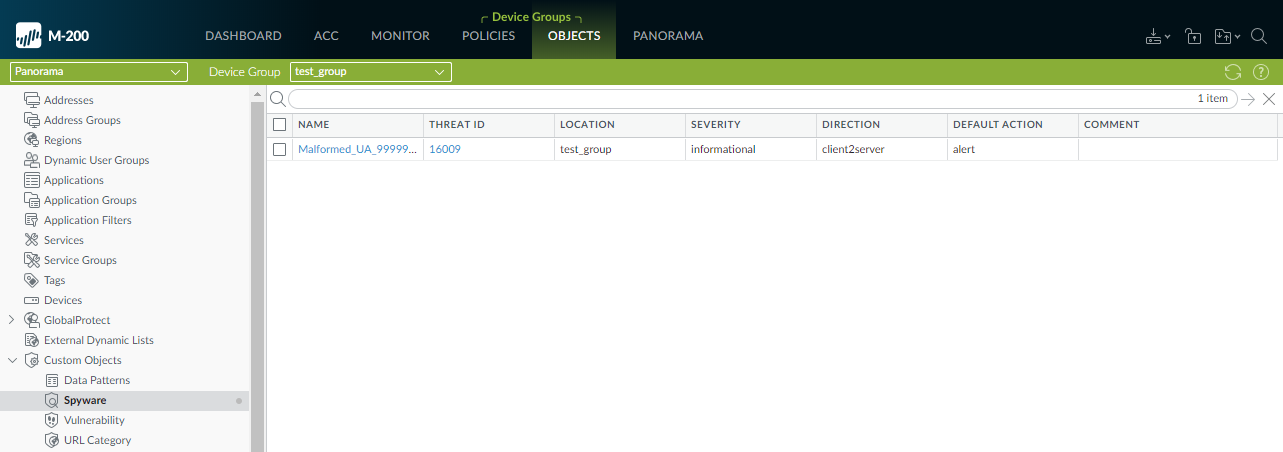Check the Malformed_UA row checkbox
The width and height of the screenshot is (1283, 452).
pos(280,149)
